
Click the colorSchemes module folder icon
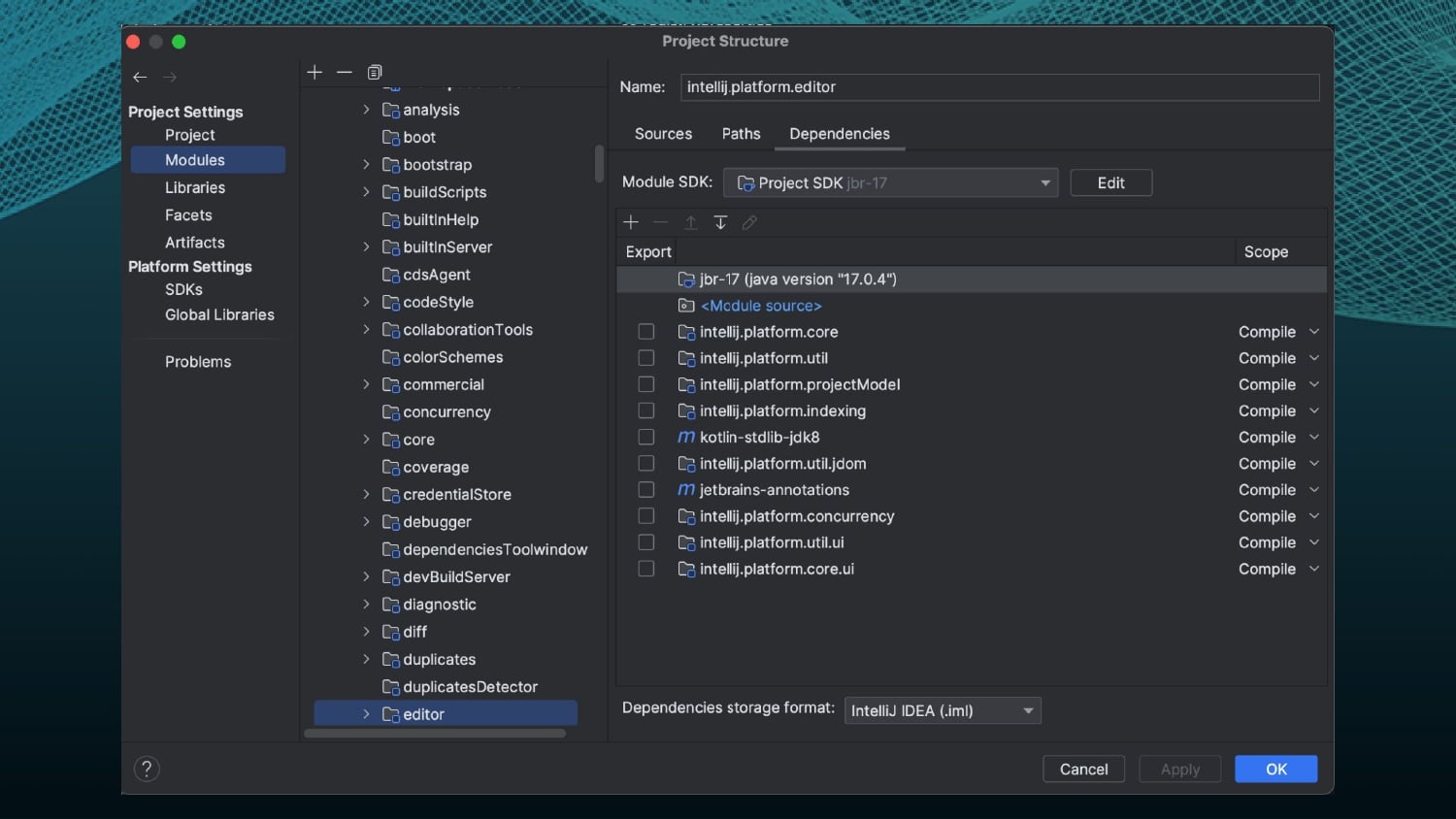click(x=391, y=358)
